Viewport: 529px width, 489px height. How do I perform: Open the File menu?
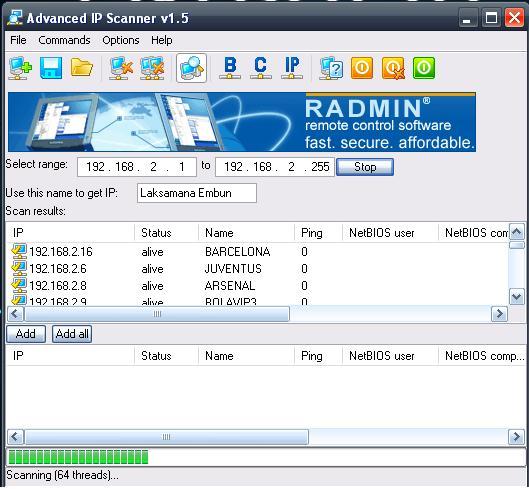click(x=18, y=40)
